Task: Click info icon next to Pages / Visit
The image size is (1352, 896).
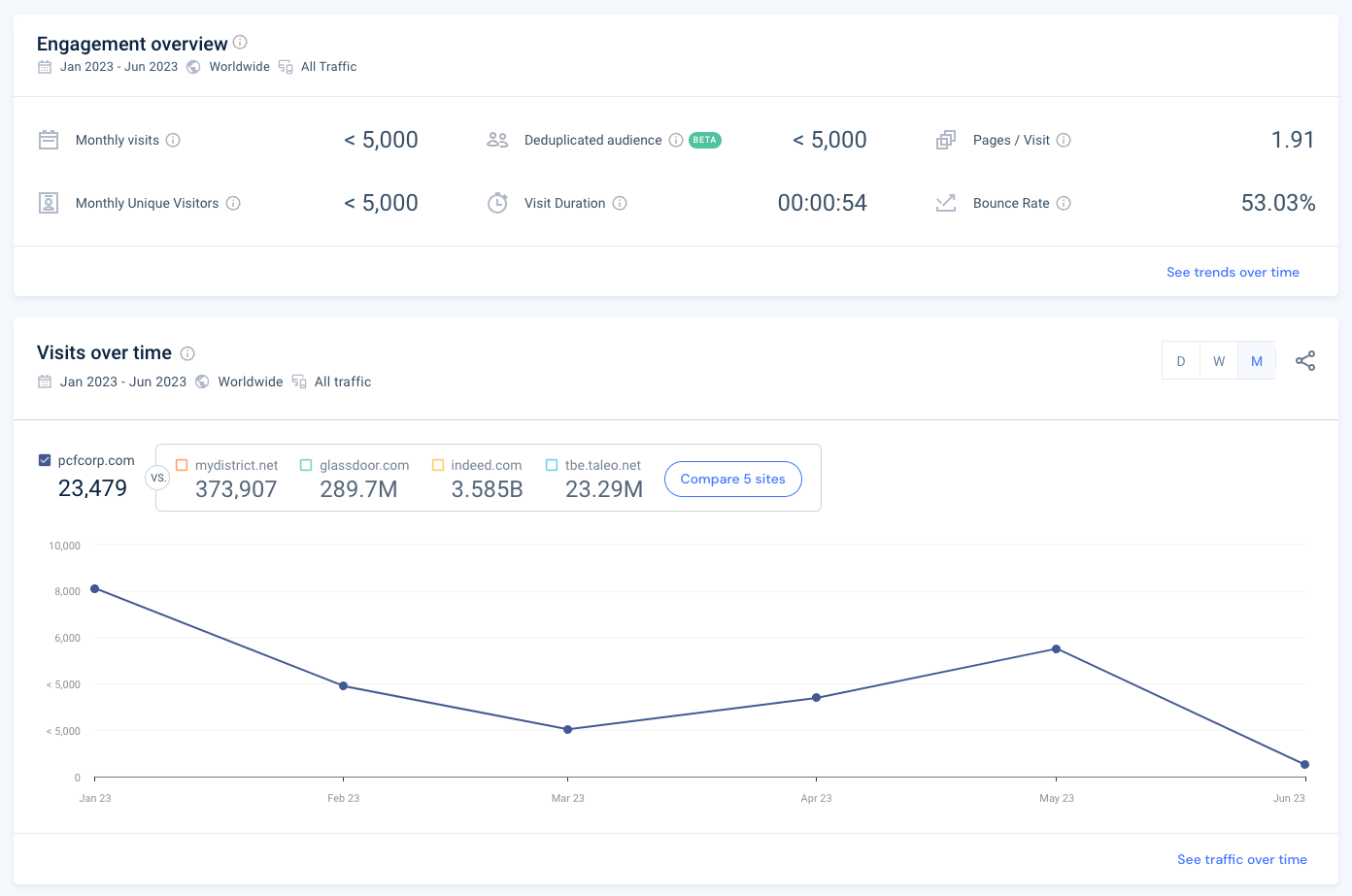Action: coord(1064,140)
